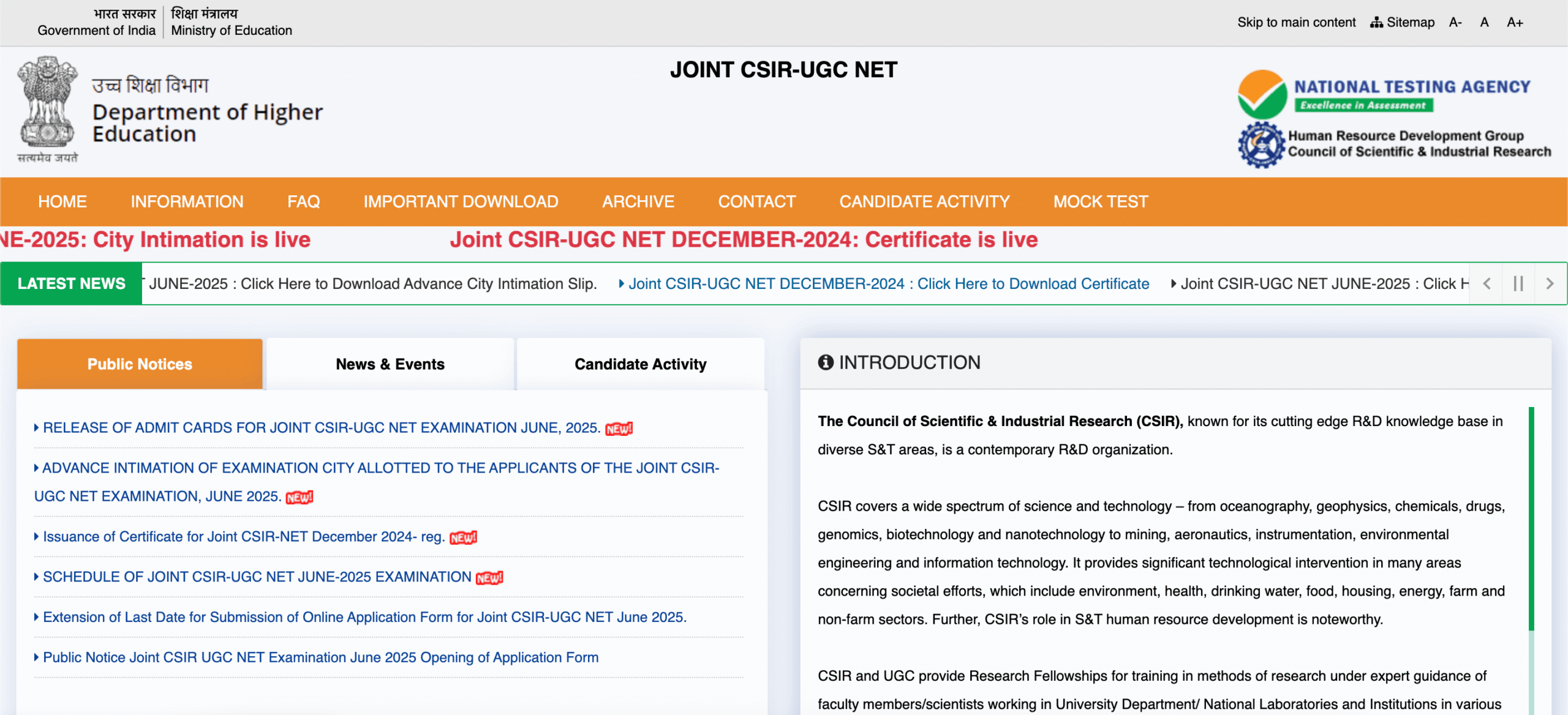The width and height of the screenshot is (1568, 715).
Task: Click Government of India text in top bar
Action: point(96,31)
